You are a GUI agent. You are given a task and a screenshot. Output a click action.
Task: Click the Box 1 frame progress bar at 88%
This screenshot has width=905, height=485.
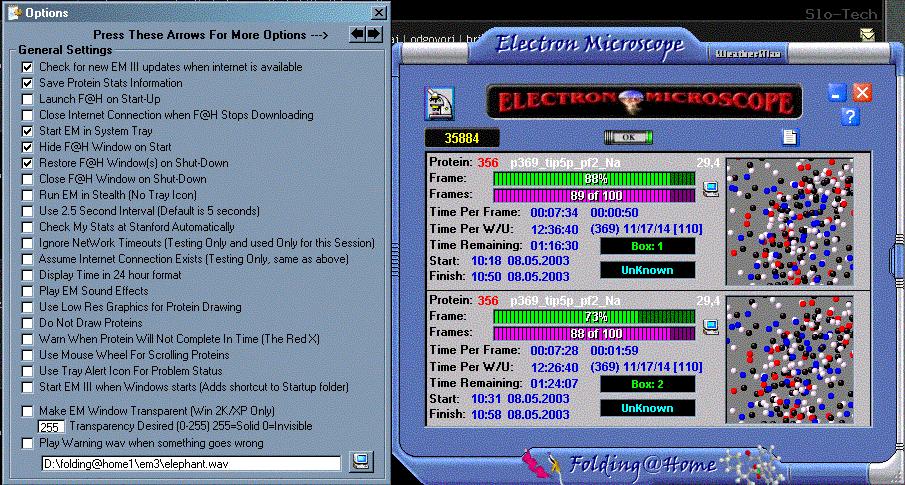click(x=594, y=178)
